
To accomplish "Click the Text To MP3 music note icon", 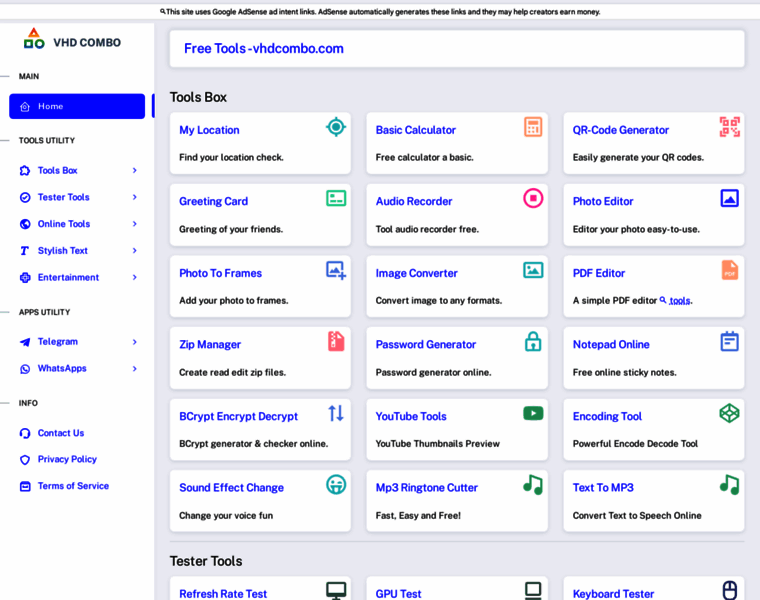I will [x=729, y=485].
